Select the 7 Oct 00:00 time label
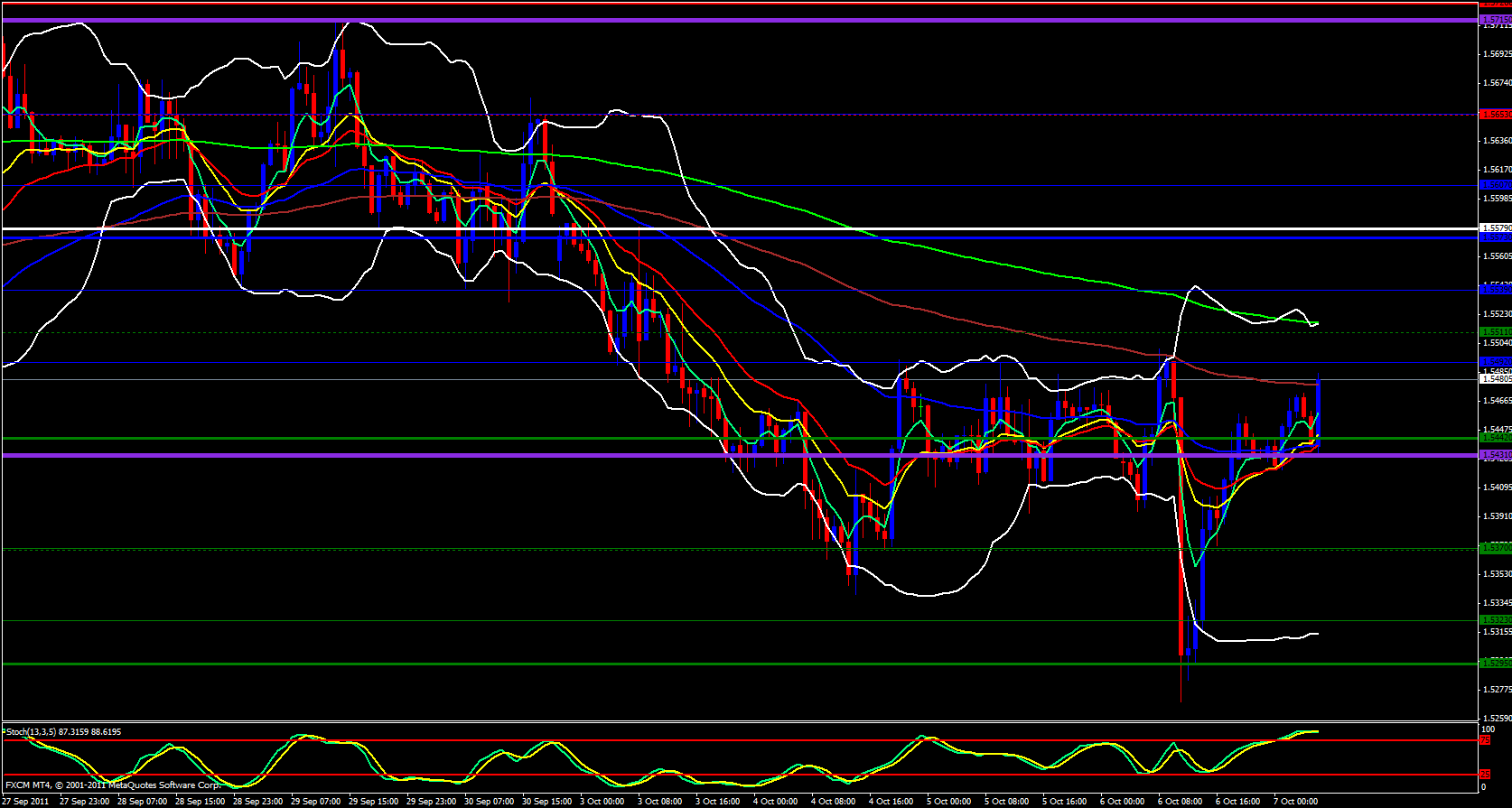 pos(1295,802)
